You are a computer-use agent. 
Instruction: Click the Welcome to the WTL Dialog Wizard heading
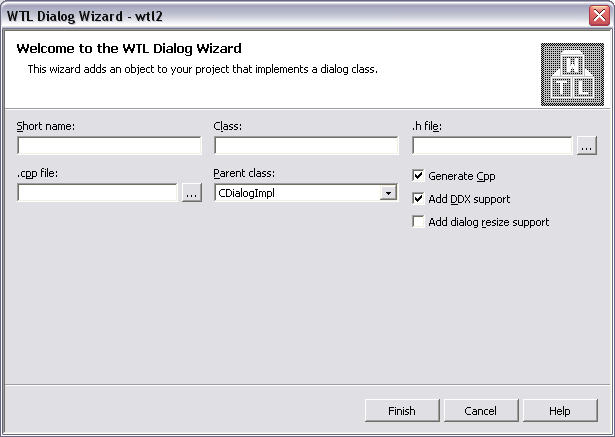click(129, 48)
